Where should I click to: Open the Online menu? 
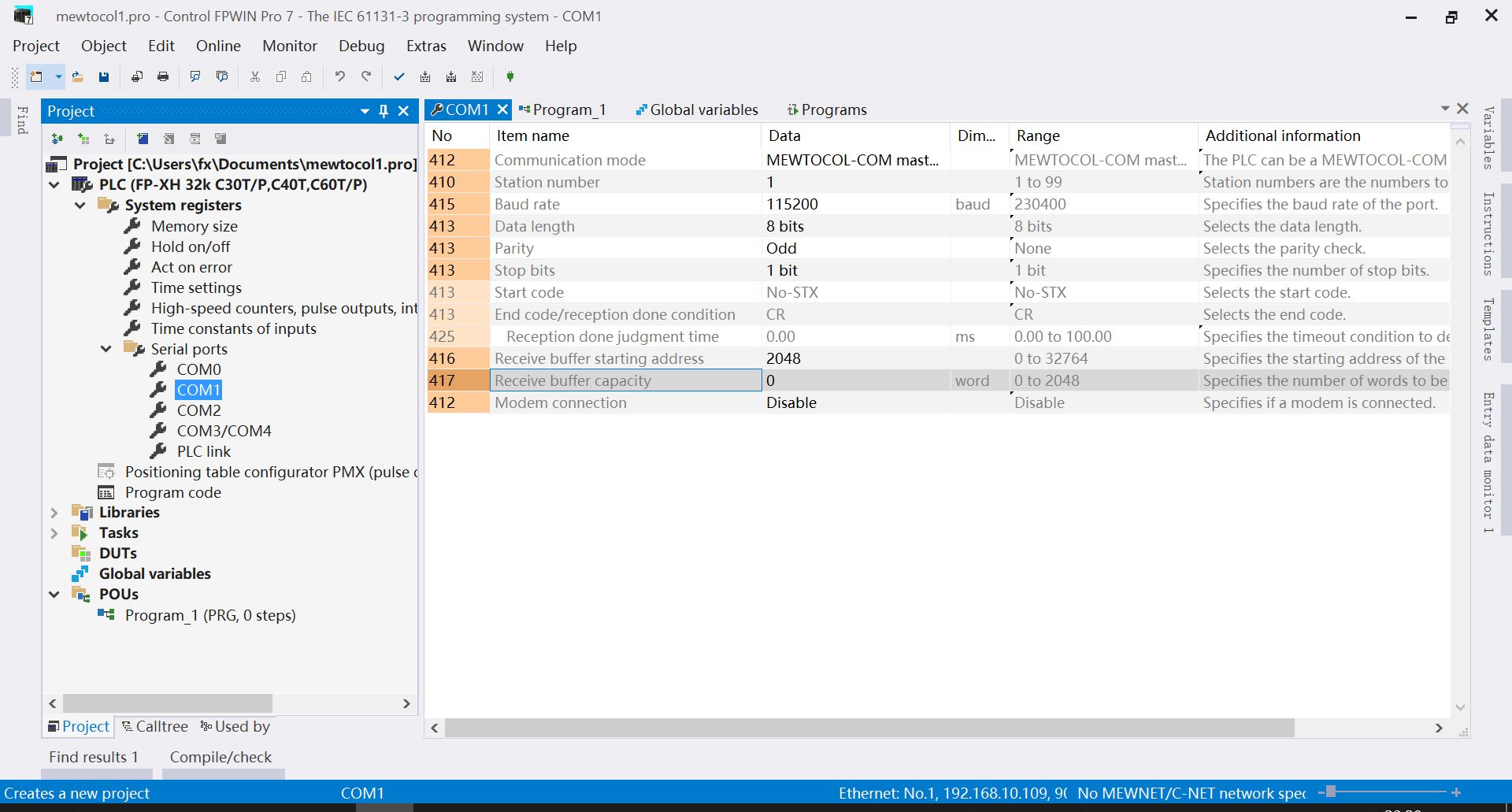pos(218,46)
